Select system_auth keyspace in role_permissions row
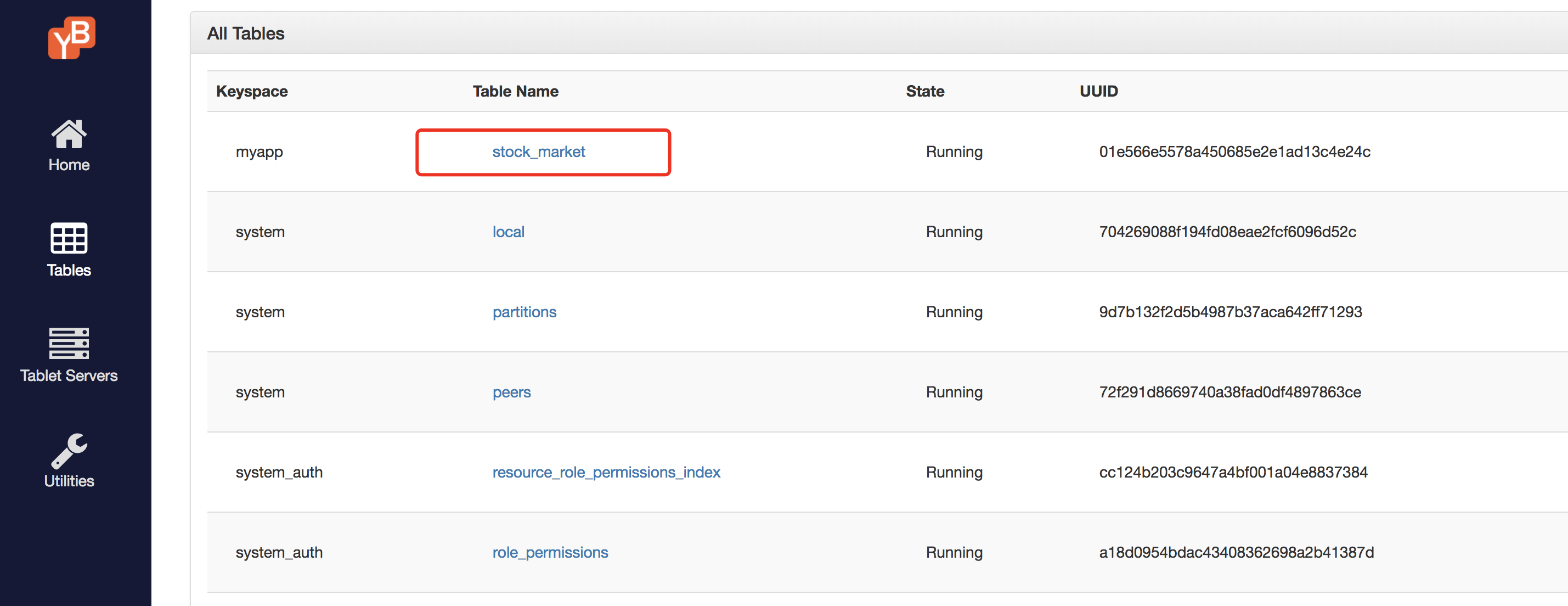Image resolution: width=1568 pixels, height=606 pixels. point(279,553)
